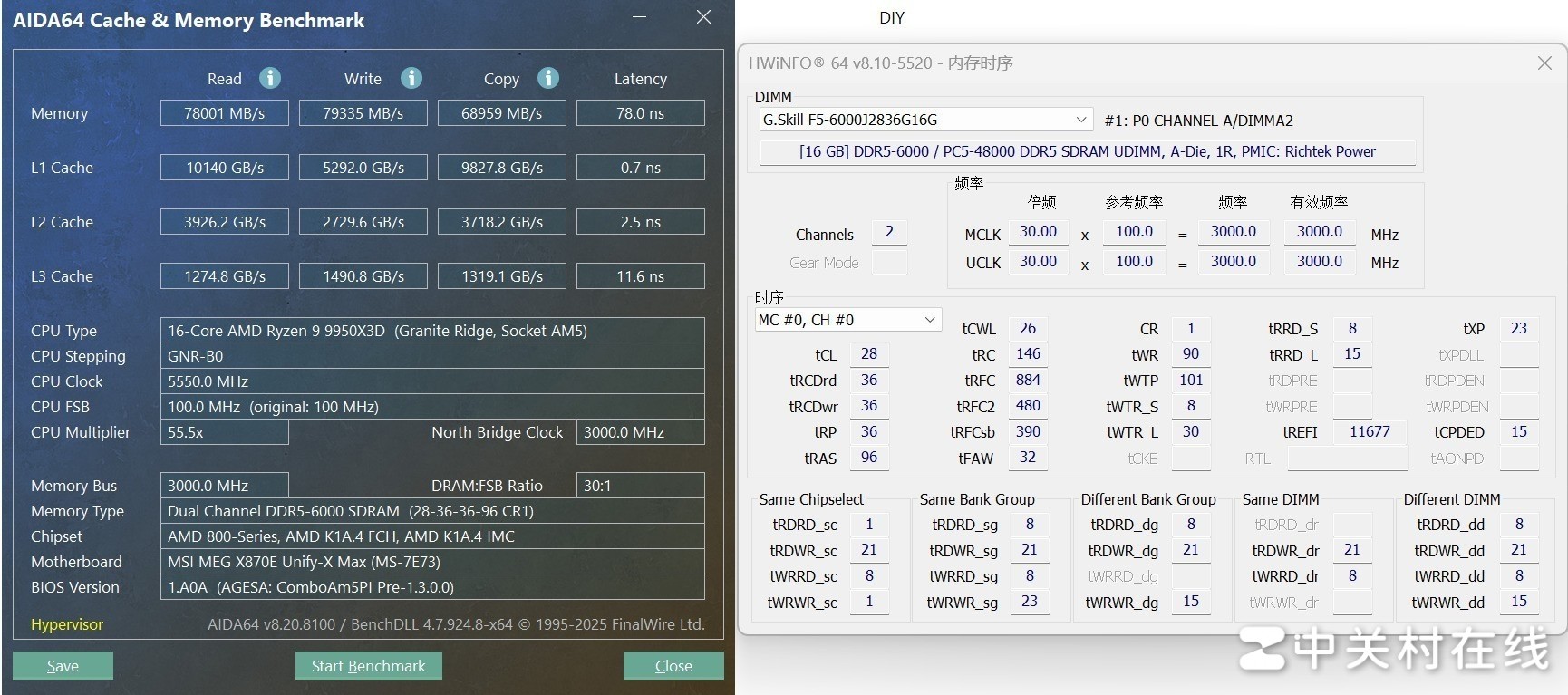Click the Write info icon in AIDA64
Screen dimensions: 1568x695
click(411, 78)
